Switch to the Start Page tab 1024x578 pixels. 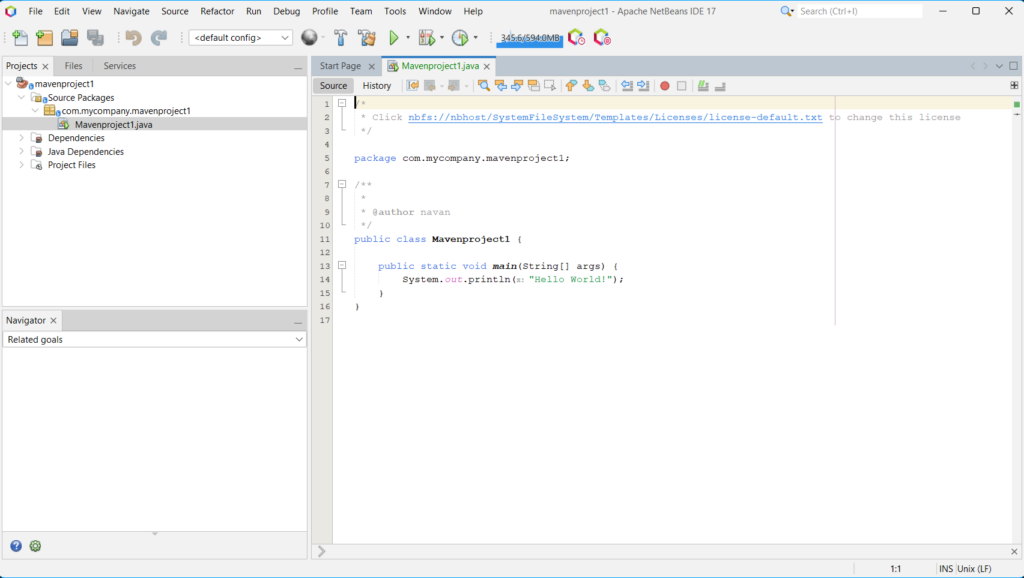click(340, 66)
